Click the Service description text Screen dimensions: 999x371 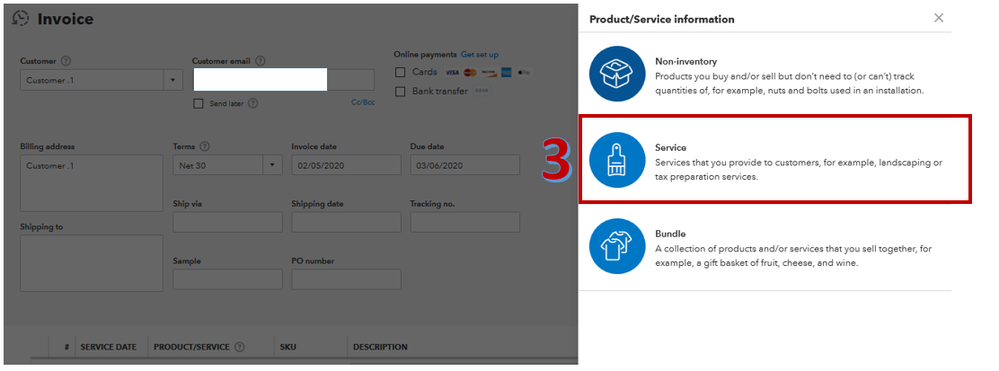[x=798, y=170]
